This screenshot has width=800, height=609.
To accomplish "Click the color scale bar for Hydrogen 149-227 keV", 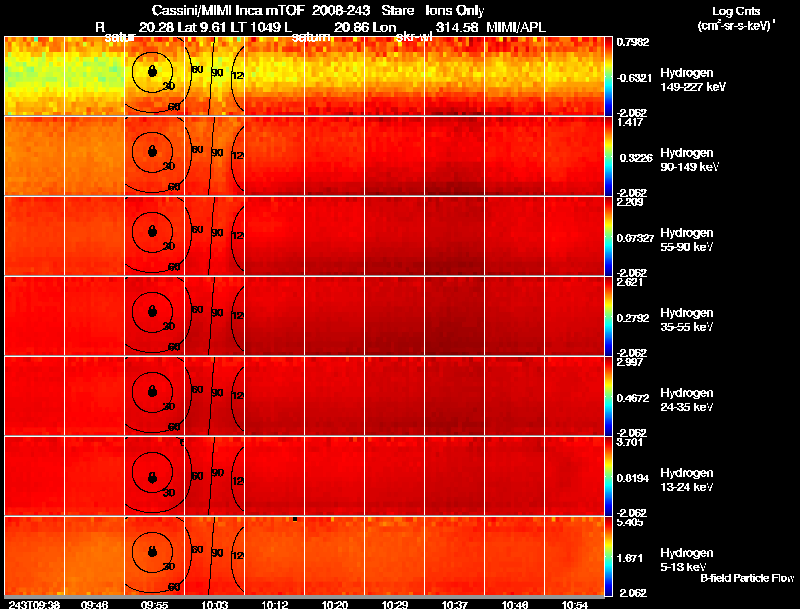I will (608, 75).
